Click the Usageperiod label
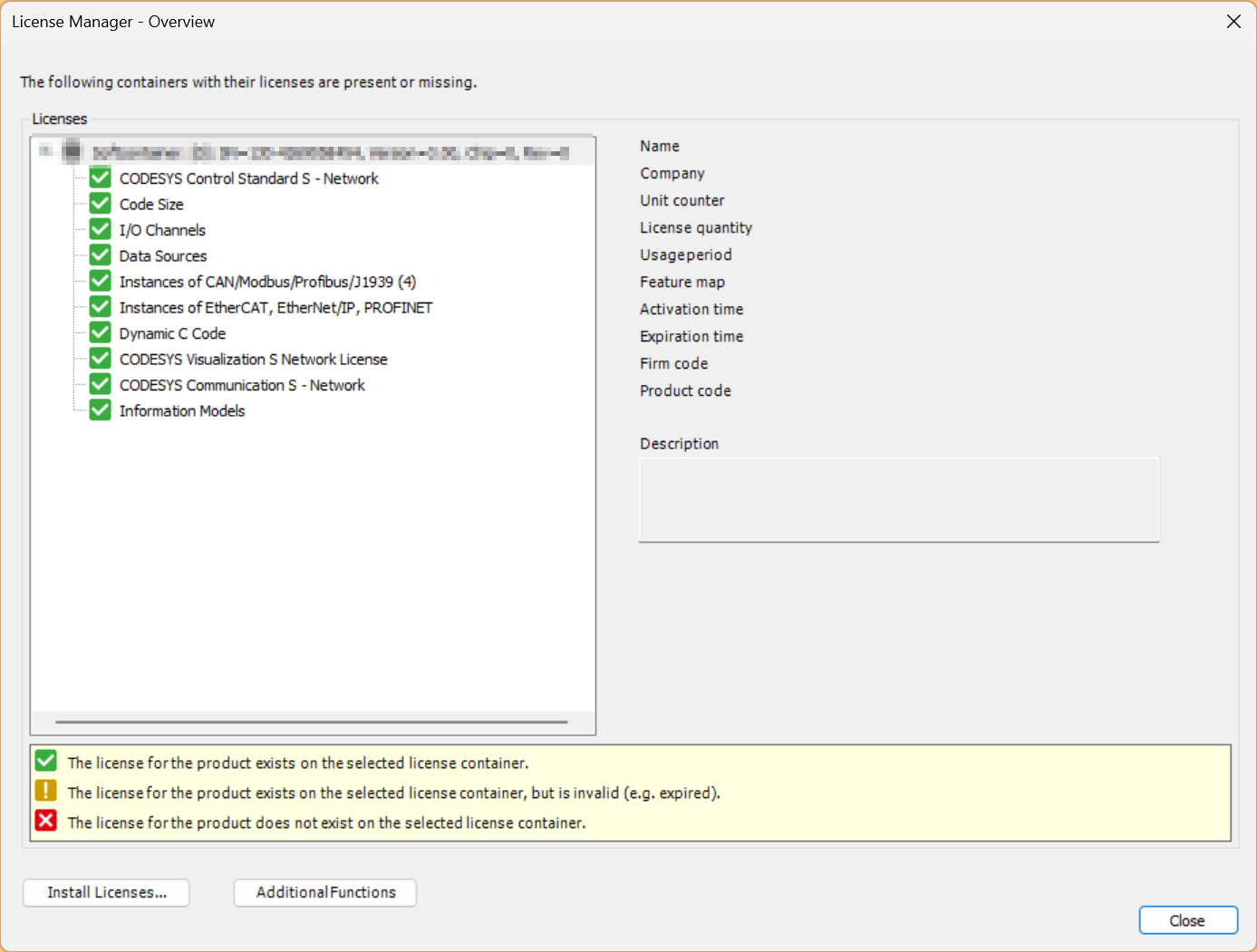Viewport: 1257px width, 952px height. point(686,255)
